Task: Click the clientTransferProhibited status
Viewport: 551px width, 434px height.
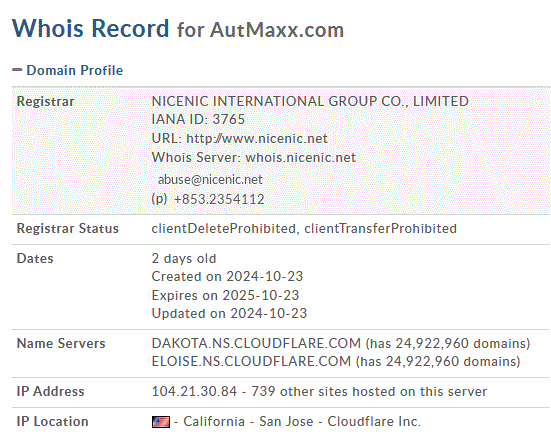Action: 381,228
